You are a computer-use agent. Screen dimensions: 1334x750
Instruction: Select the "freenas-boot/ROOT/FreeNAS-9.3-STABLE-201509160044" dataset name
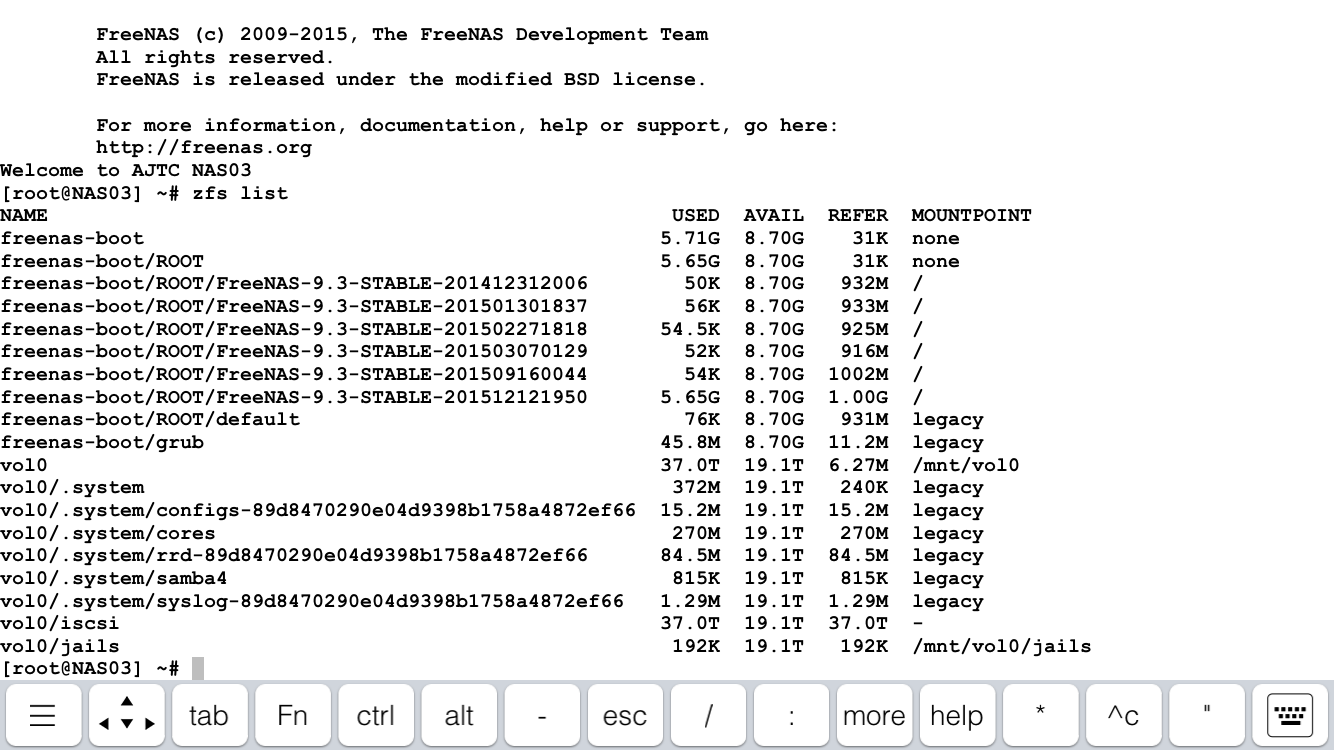click(294, 374)
